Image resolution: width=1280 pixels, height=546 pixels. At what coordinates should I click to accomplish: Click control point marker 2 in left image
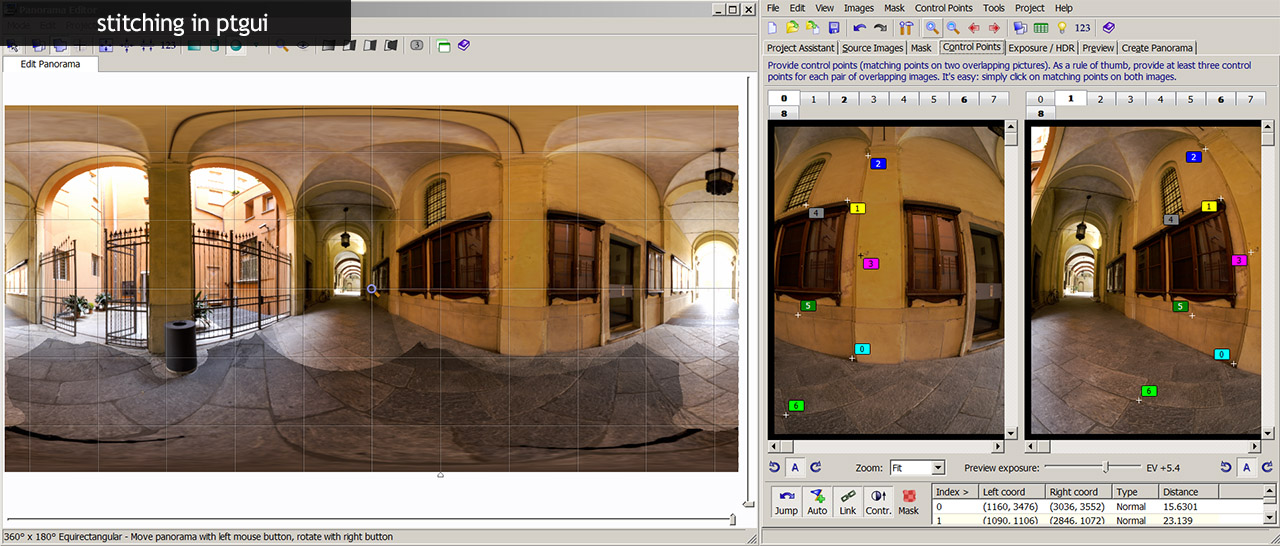[878, 163]
